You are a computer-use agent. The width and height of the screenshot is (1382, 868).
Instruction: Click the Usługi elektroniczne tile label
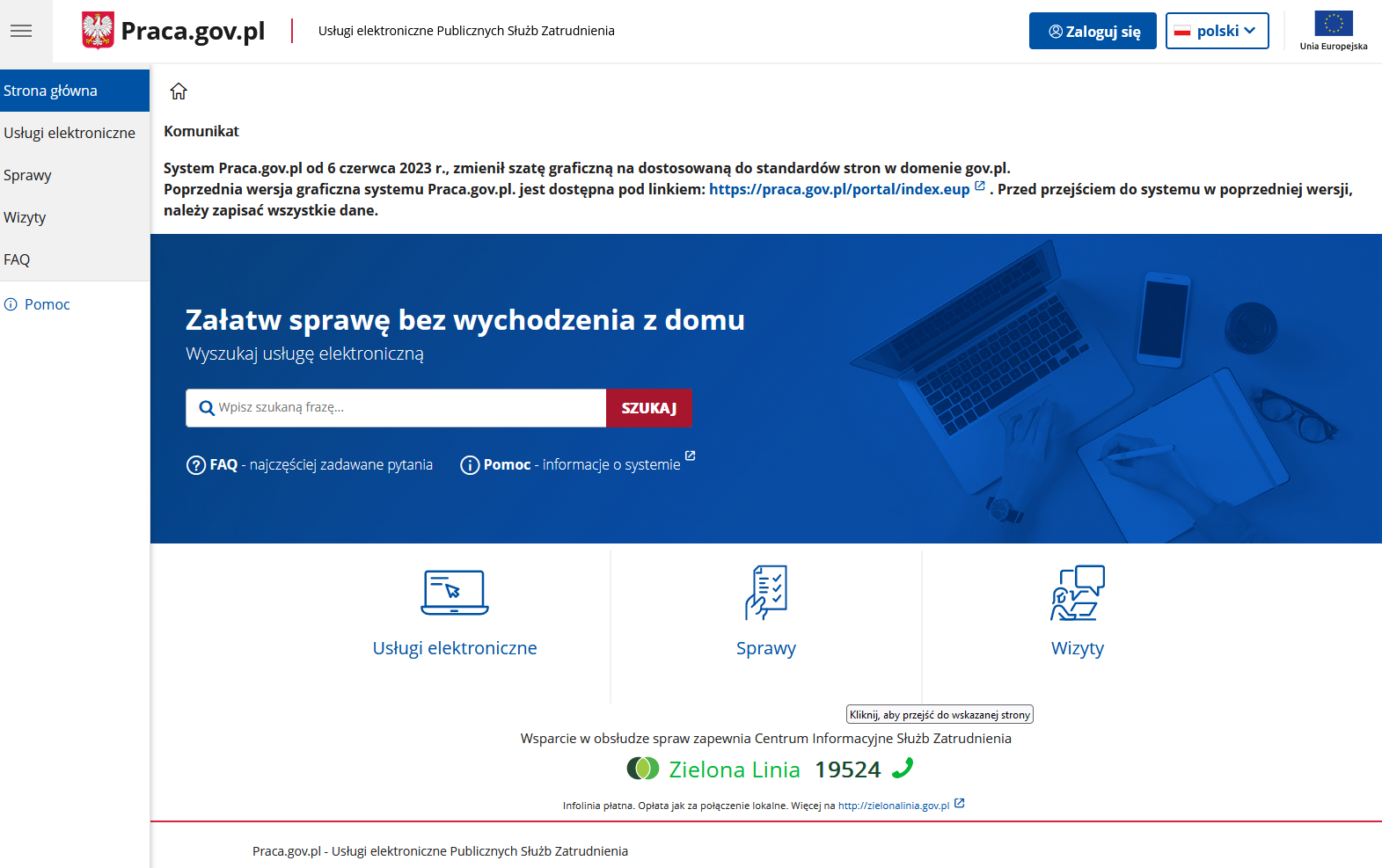tap(455, 648)
